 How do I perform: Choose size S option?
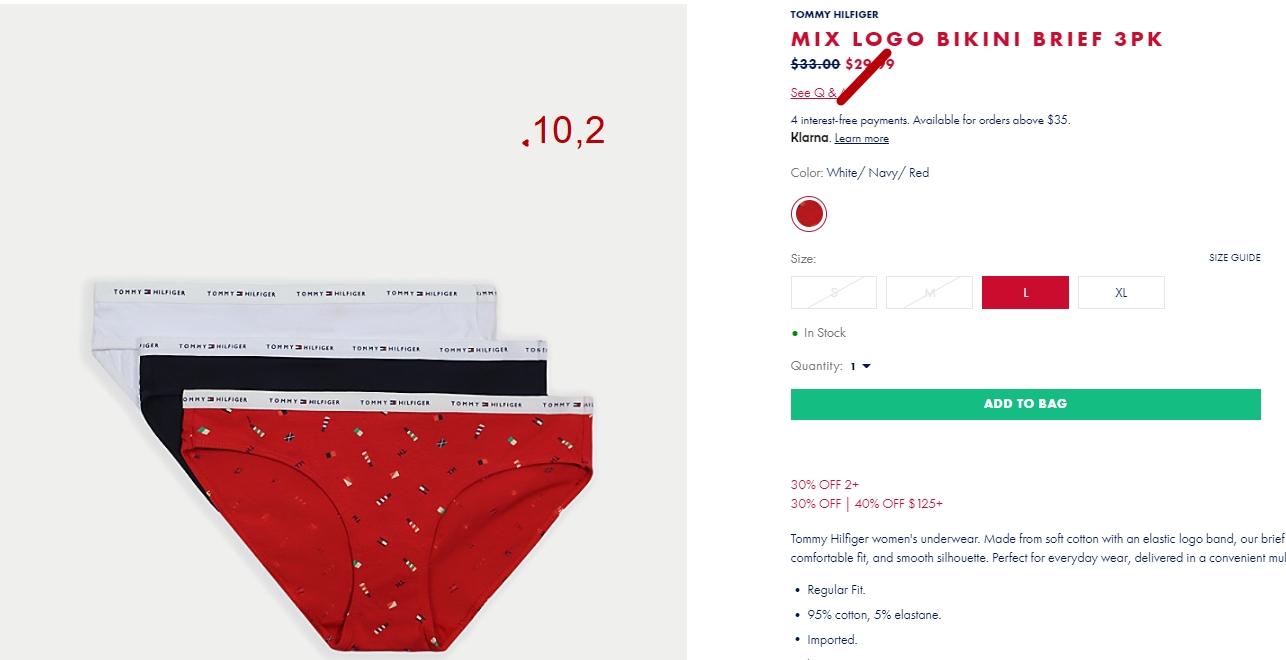tap(834, 292)
